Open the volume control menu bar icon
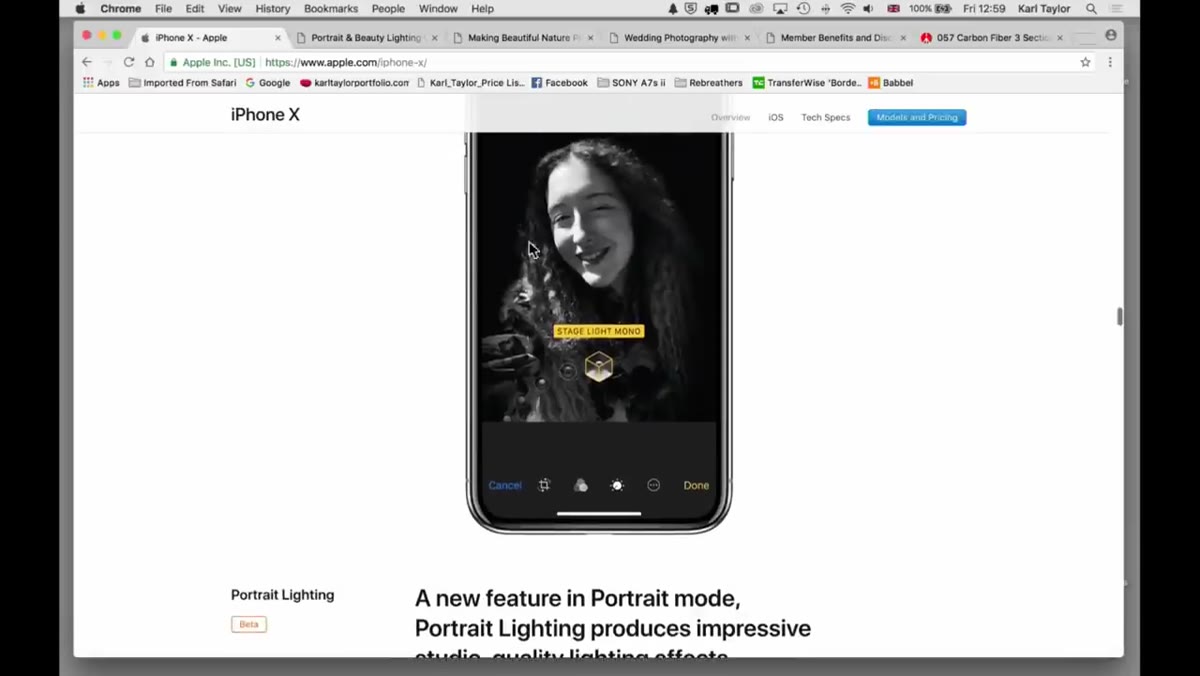Image resolution: width=1200 pixels, height=676 pixels. coord(868,9)
